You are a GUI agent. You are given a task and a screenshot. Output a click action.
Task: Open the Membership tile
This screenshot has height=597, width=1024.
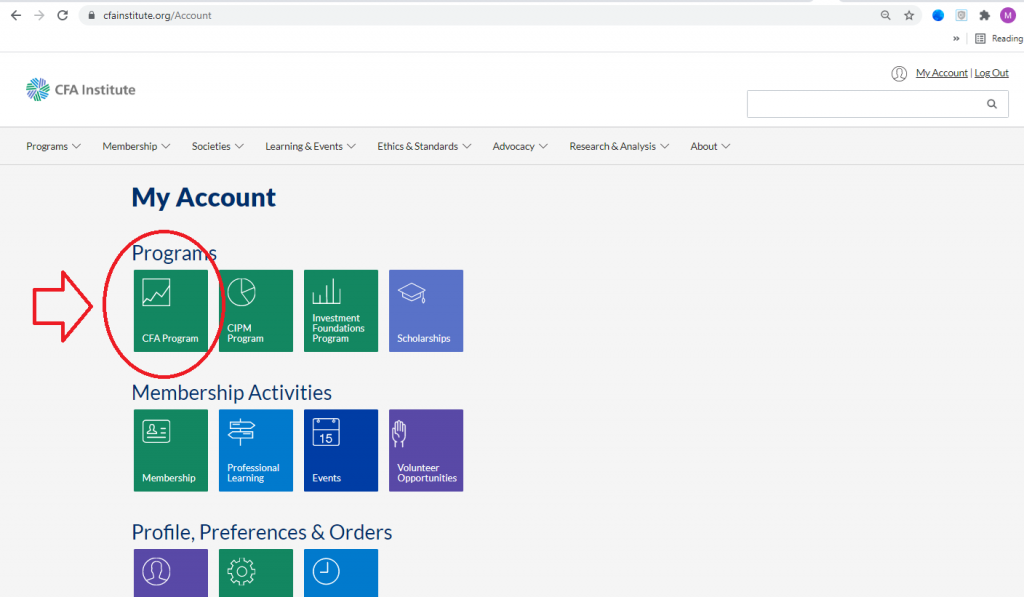click(x=170, y=450)
